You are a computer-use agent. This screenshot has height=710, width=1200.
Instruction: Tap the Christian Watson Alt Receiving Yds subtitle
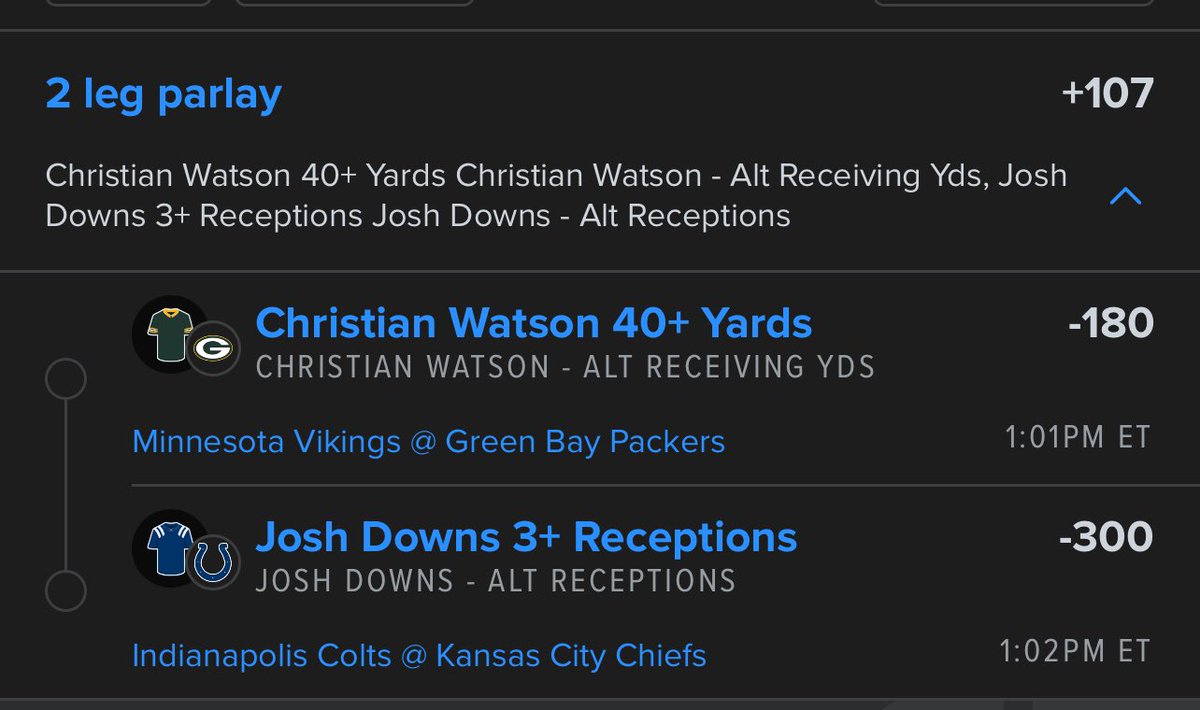coord(565,367)
